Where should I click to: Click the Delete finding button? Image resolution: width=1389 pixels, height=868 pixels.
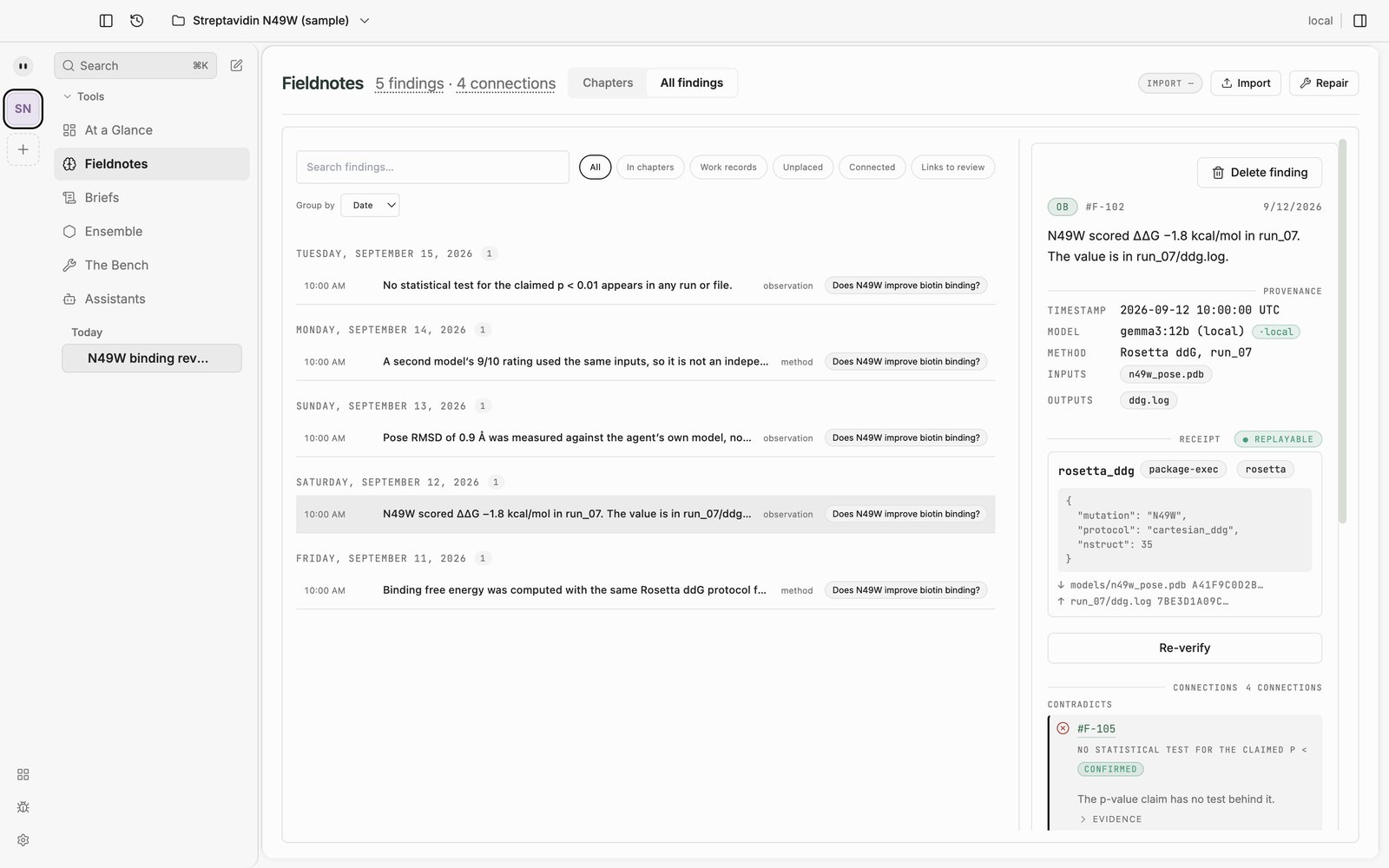point(1260,173)
